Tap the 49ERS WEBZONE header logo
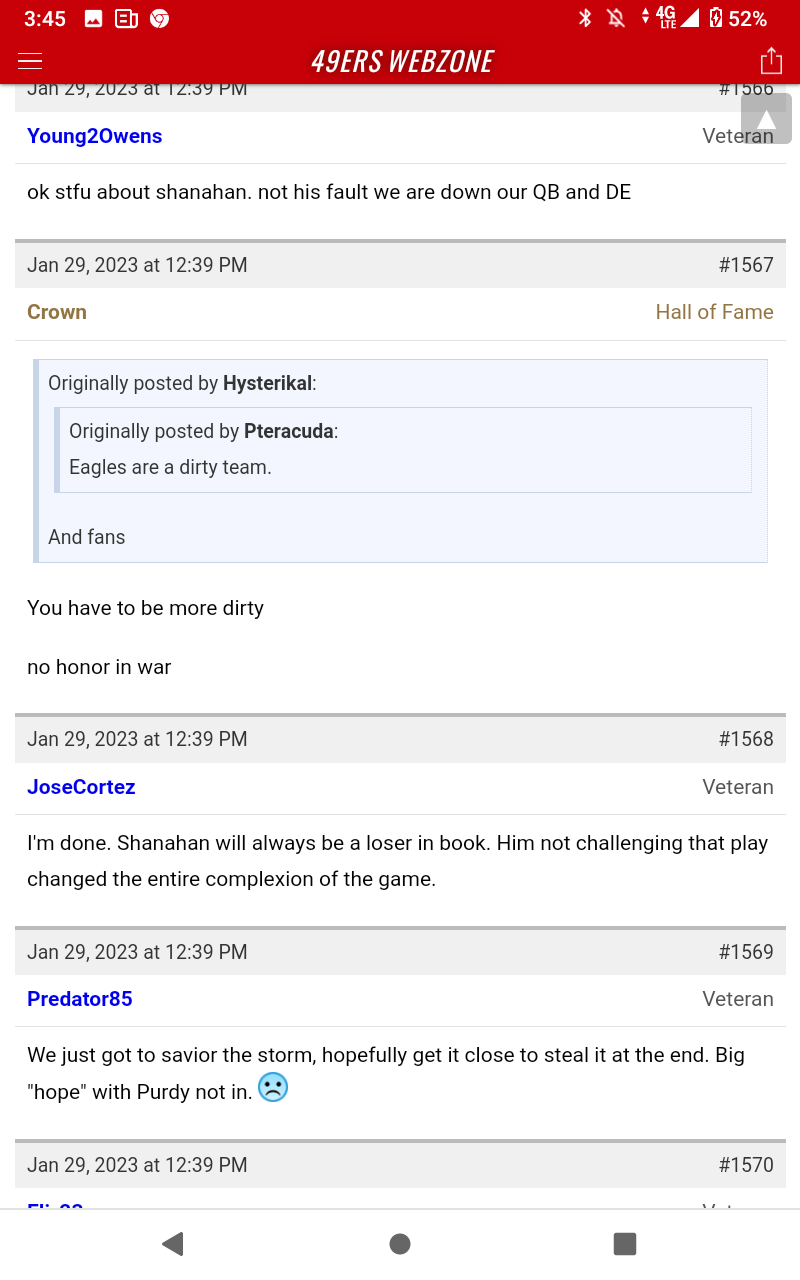800x1280 pixels. [x=402, y=62]
